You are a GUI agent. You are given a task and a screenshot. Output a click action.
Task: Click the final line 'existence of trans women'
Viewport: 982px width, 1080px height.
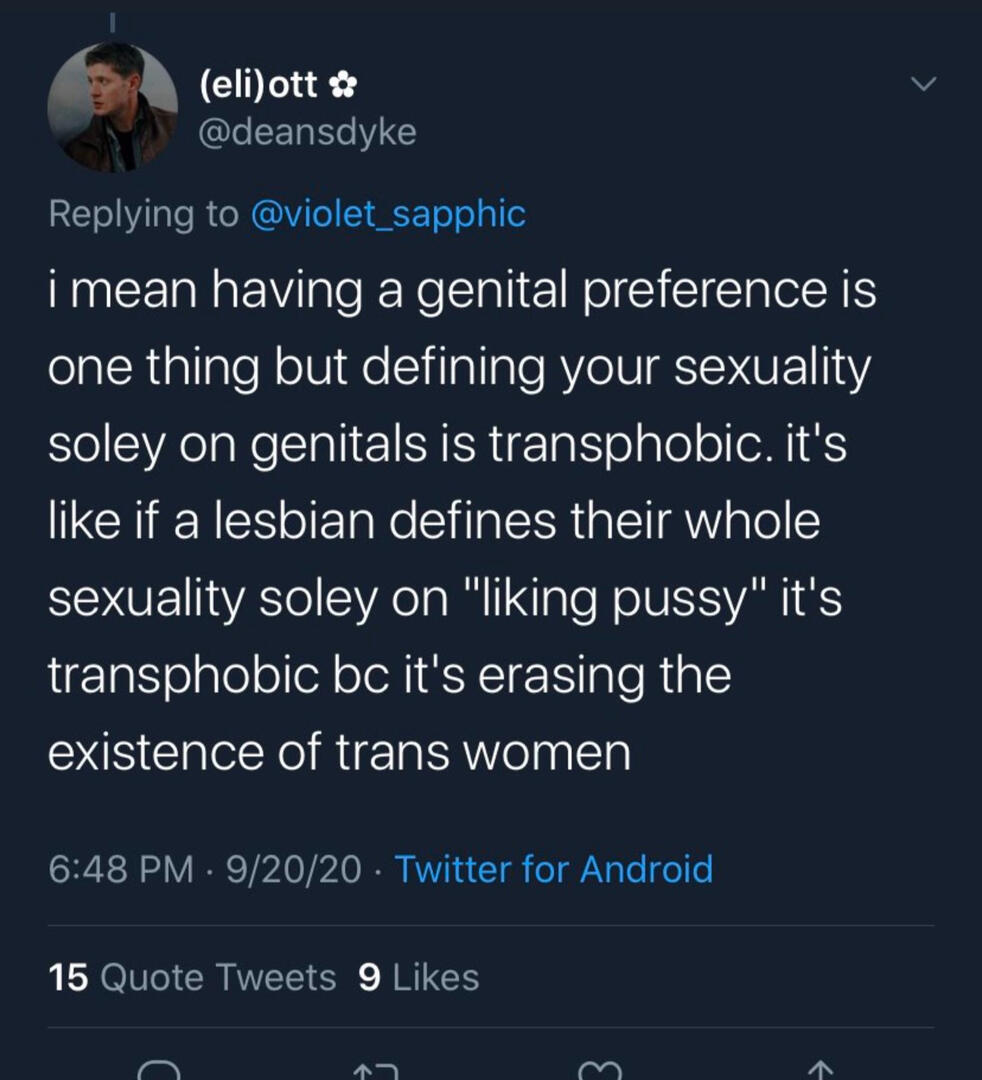(x=340, y=750)
